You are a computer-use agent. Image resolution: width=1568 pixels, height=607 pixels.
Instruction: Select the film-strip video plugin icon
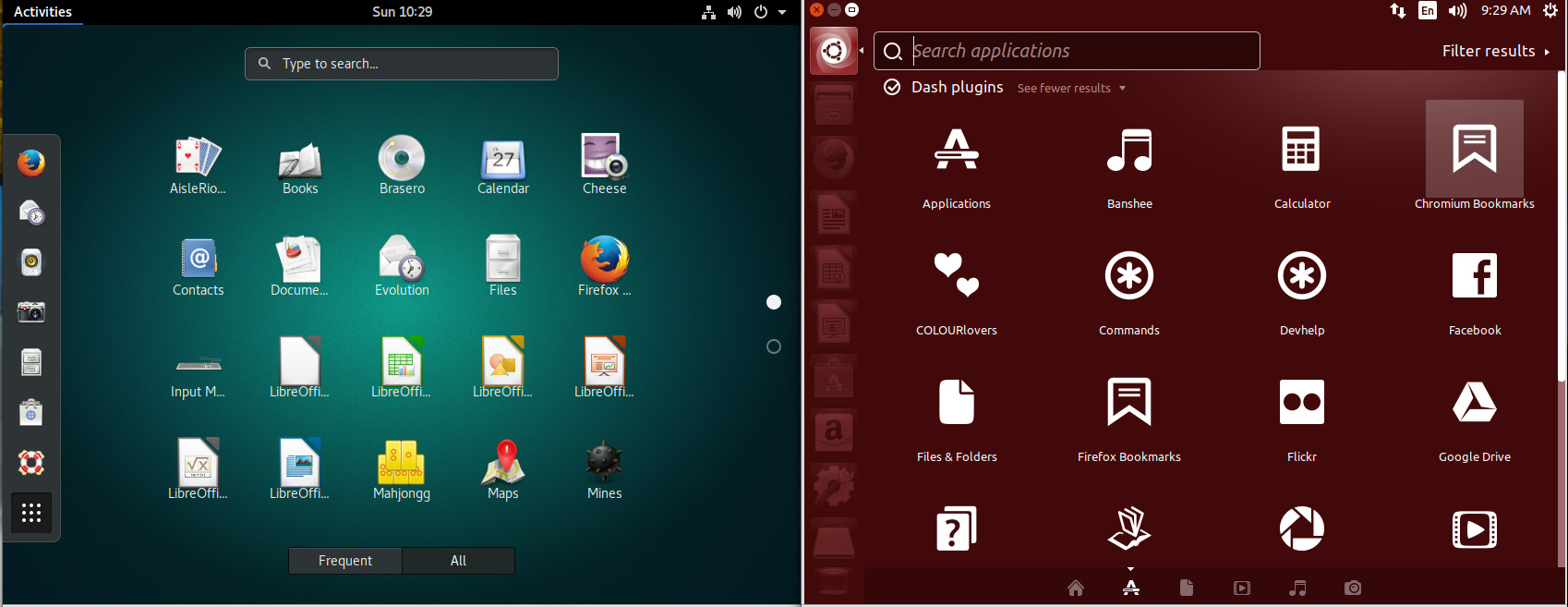pos(1475,529)
